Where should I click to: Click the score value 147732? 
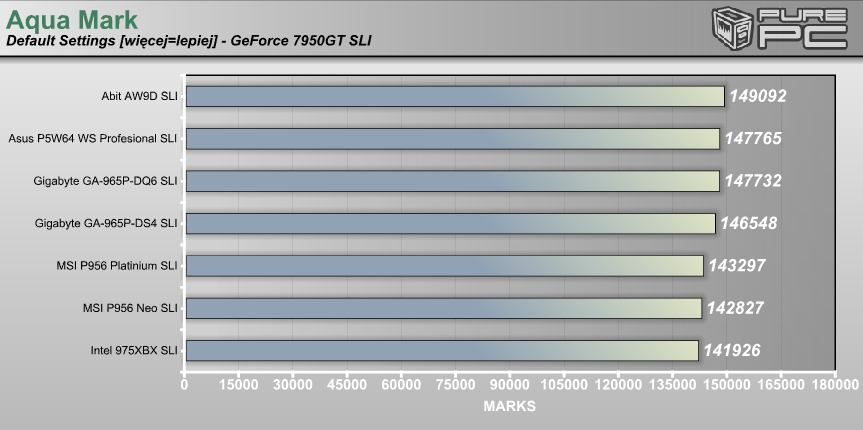tap(753, 181)
